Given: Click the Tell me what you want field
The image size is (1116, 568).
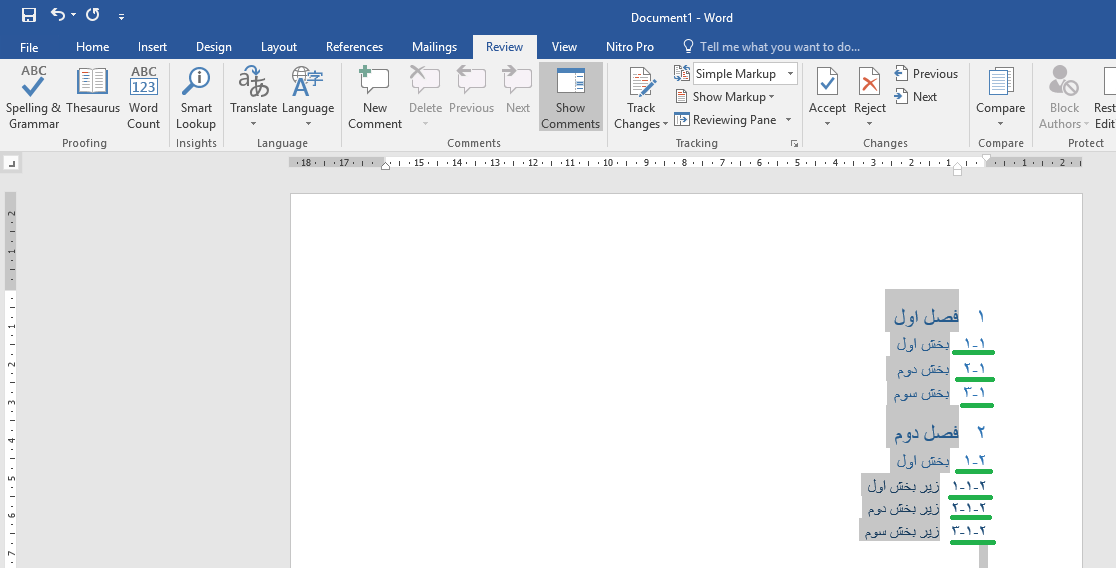Looking at the screenshot, I should point(778,47).
